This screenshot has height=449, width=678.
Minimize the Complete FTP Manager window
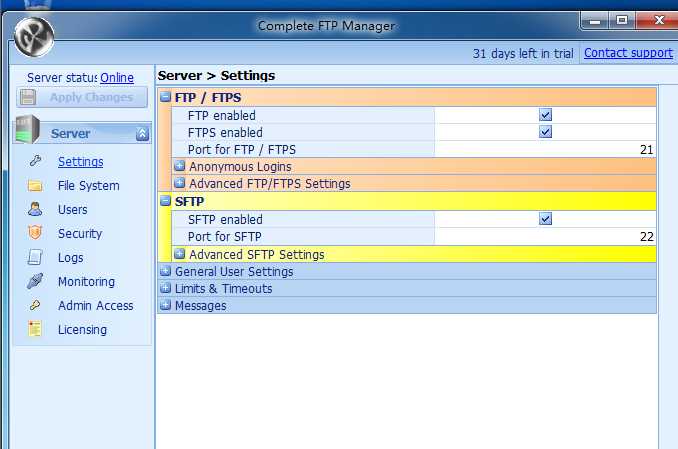[595, 20]
